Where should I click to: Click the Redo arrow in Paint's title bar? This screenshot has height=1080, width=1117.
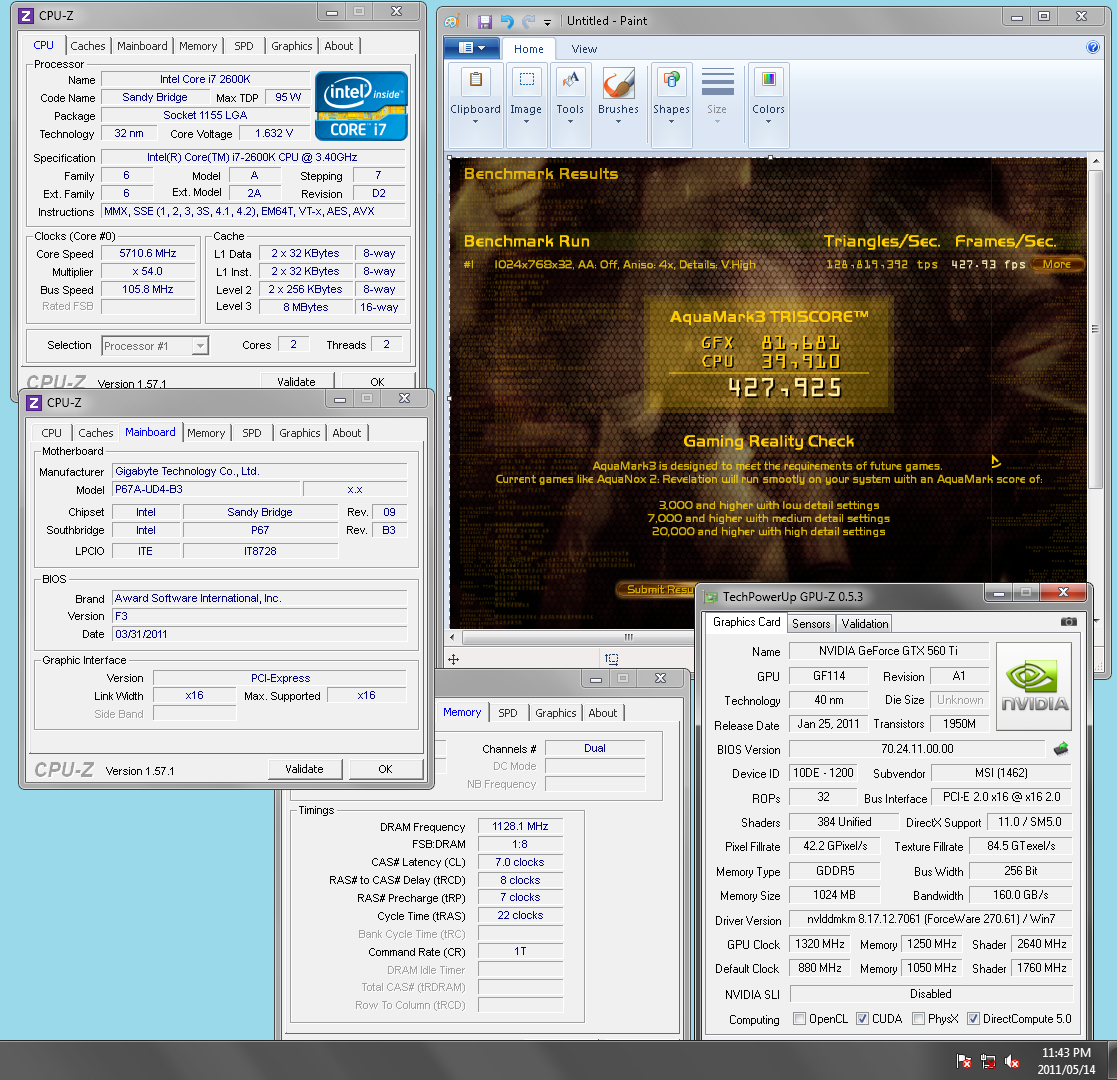point(528,21)
